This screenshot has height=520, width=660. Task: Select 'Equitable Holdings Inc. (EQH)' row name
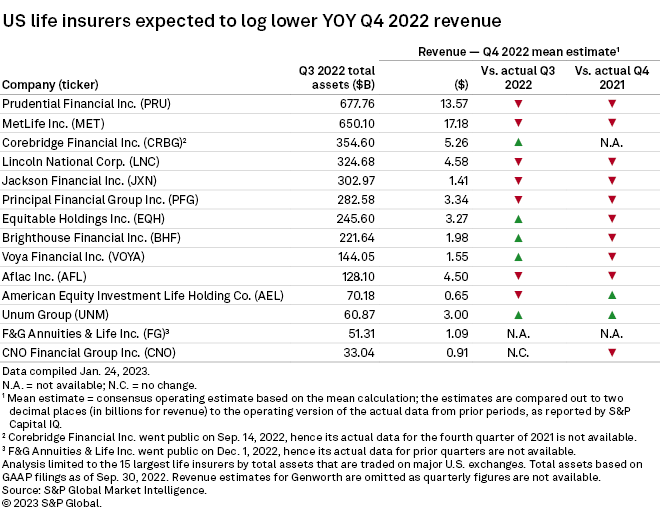coord(83,219)
